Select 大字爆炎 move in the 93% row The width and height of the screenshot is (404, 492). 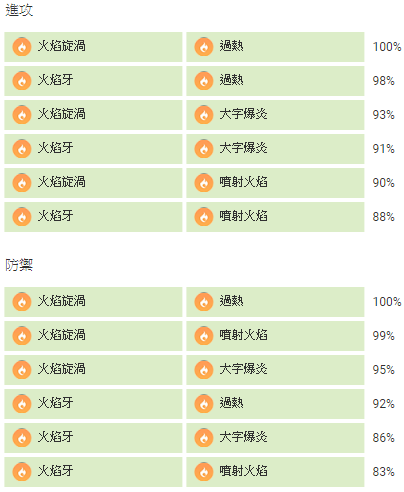275,115
